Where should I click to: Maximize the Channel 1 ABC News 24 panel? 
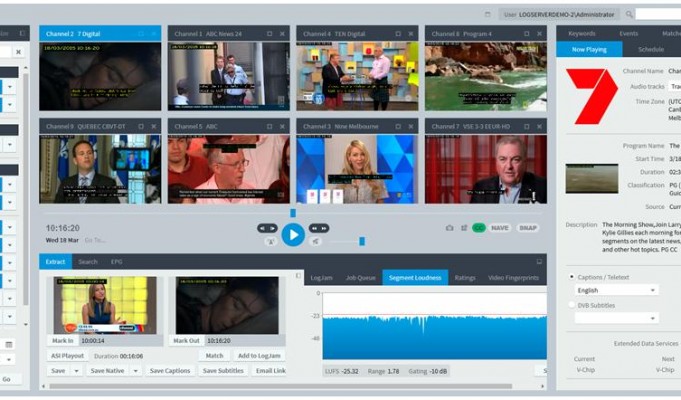(x=269, y=33)
